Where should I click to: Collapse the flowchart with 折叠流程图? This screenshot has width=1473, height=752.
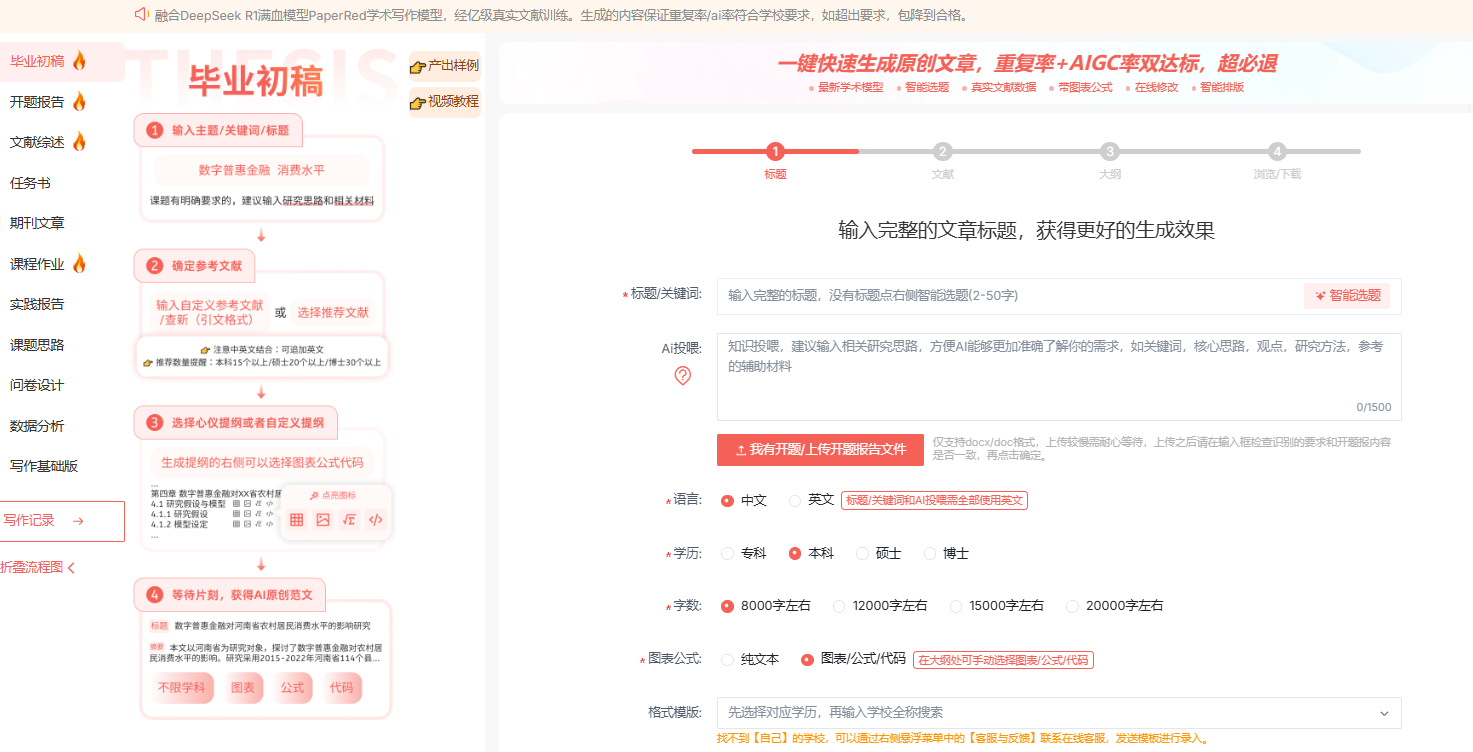coord(38,568)
